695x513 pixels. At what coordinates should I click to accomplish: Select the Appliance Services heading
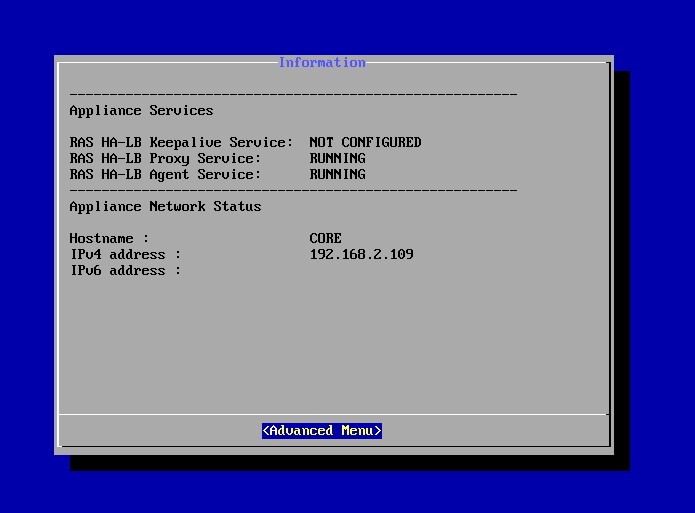141,110
